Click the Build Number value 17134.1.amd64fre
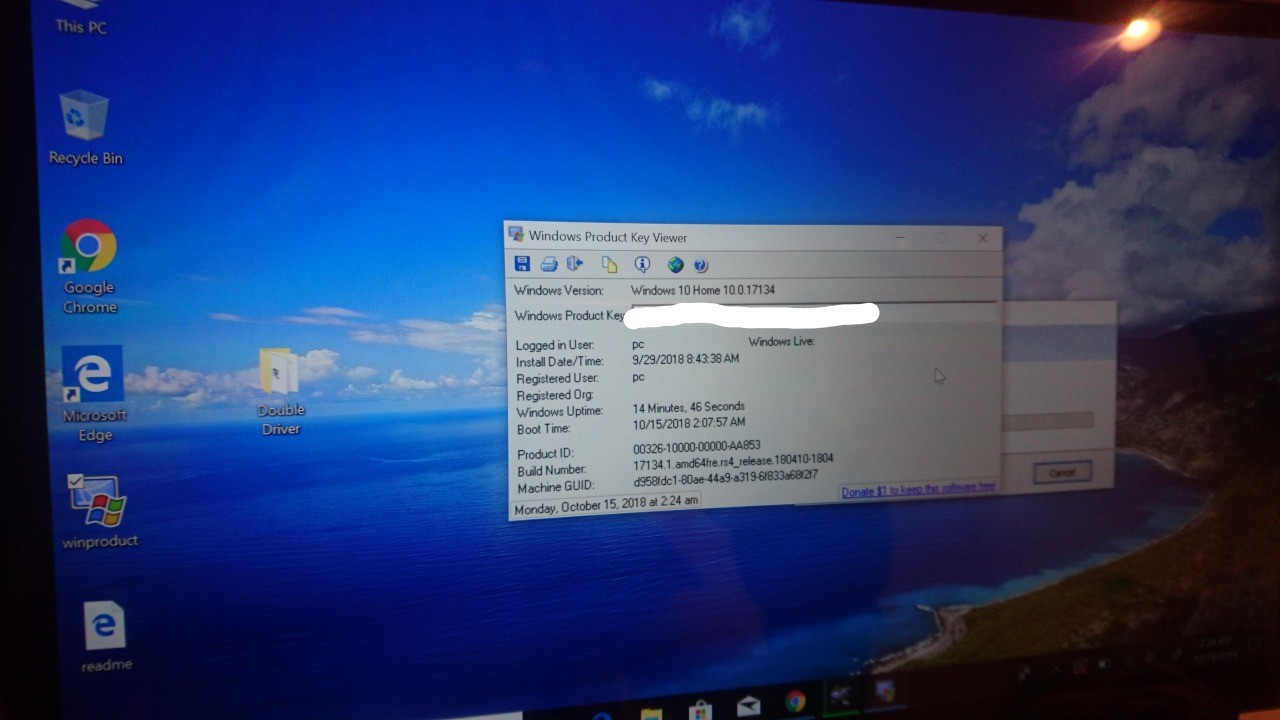The image size is (1280, 720). coord(733,462)
